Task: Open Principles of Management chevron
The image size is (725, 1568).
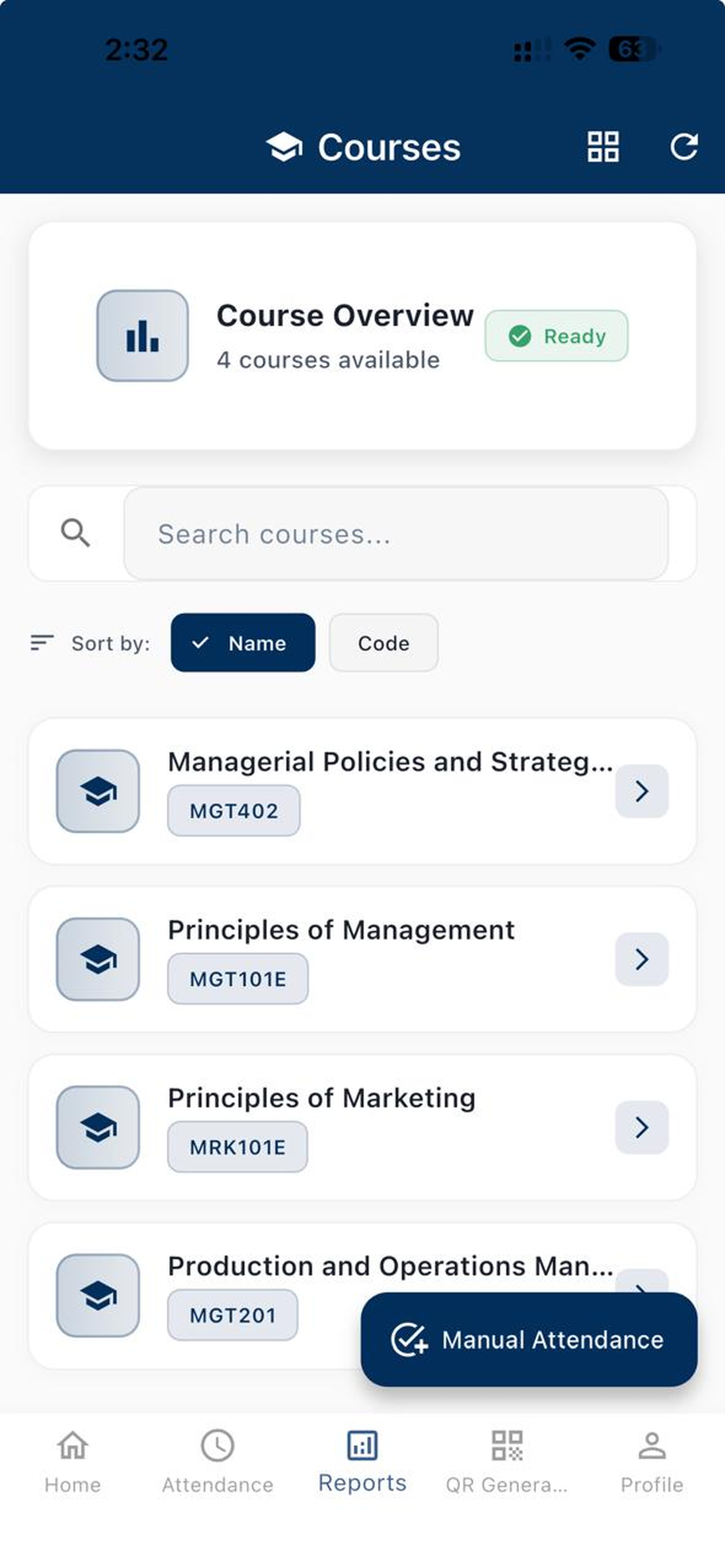Action: pos(641,960)
